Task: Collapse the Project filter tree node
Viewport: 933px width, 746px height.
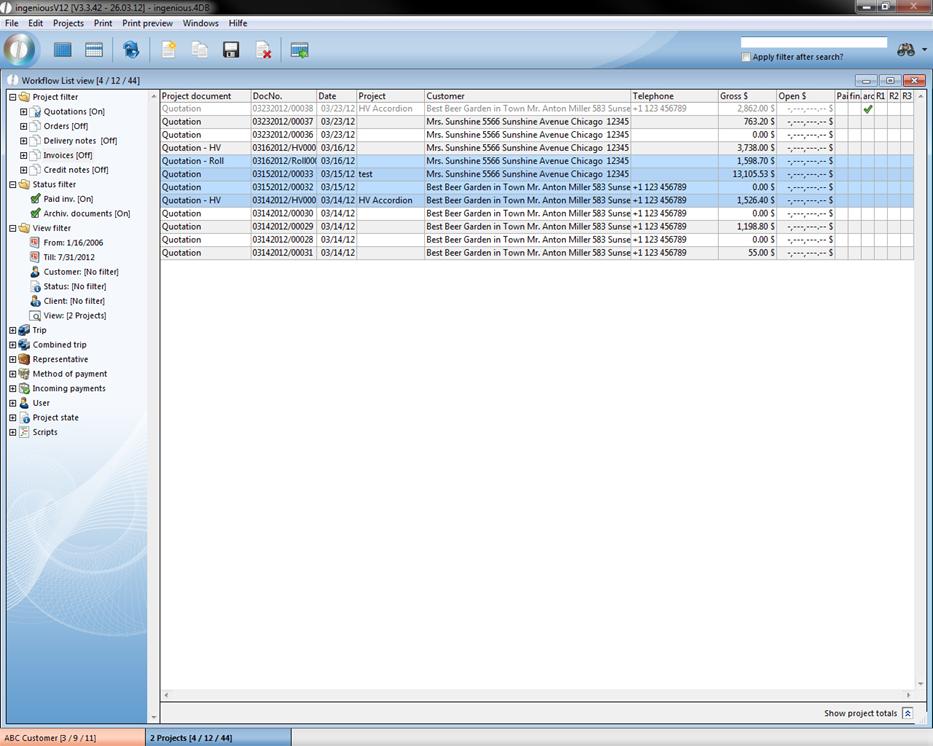Action: (x=13, y=97)
